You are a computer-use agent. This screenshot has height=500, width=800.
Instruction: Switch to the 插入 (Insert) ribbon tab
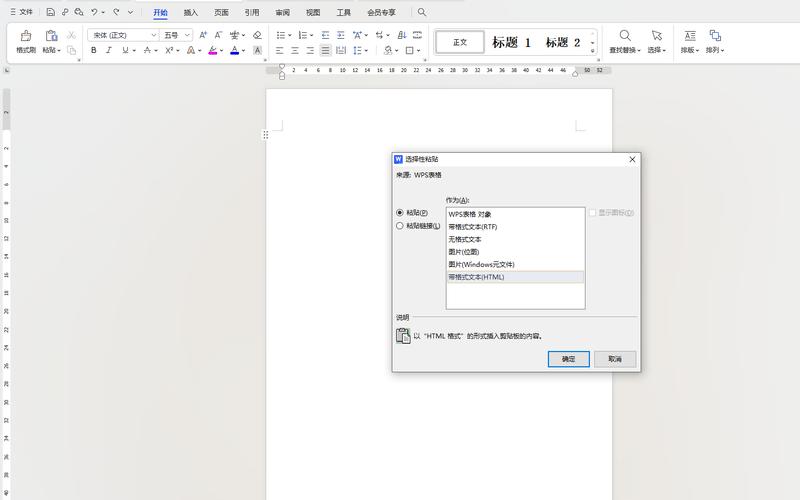pos(191,13)
